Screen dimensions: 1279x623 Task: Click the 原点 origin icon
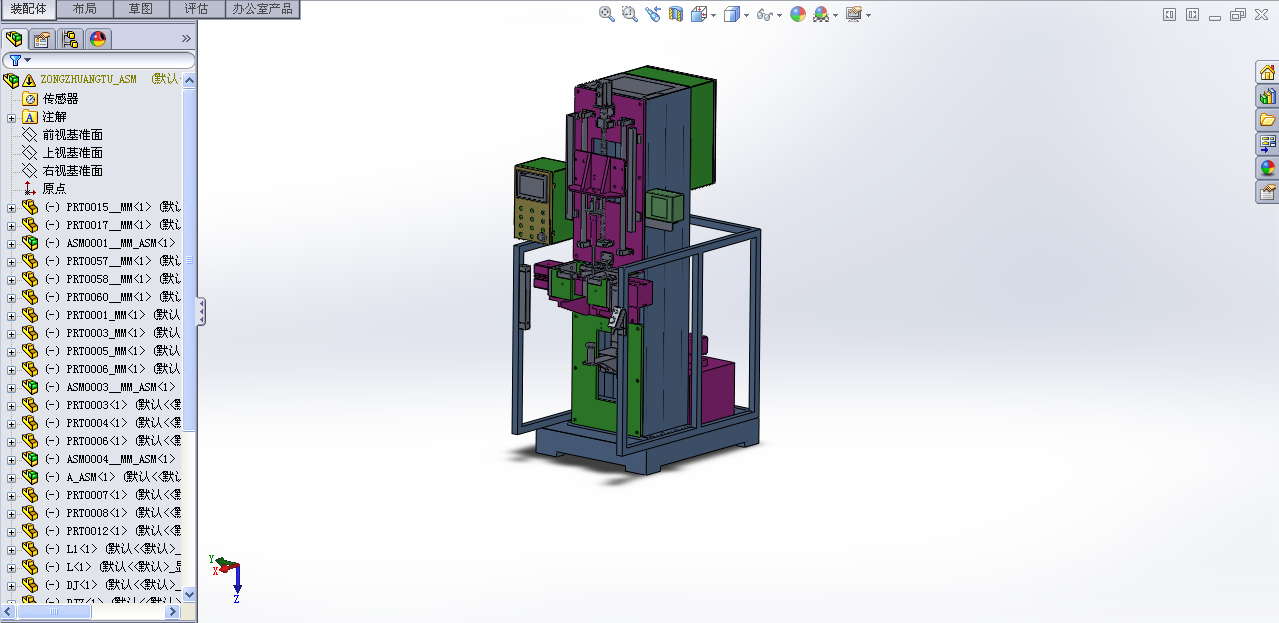[29, 188]
